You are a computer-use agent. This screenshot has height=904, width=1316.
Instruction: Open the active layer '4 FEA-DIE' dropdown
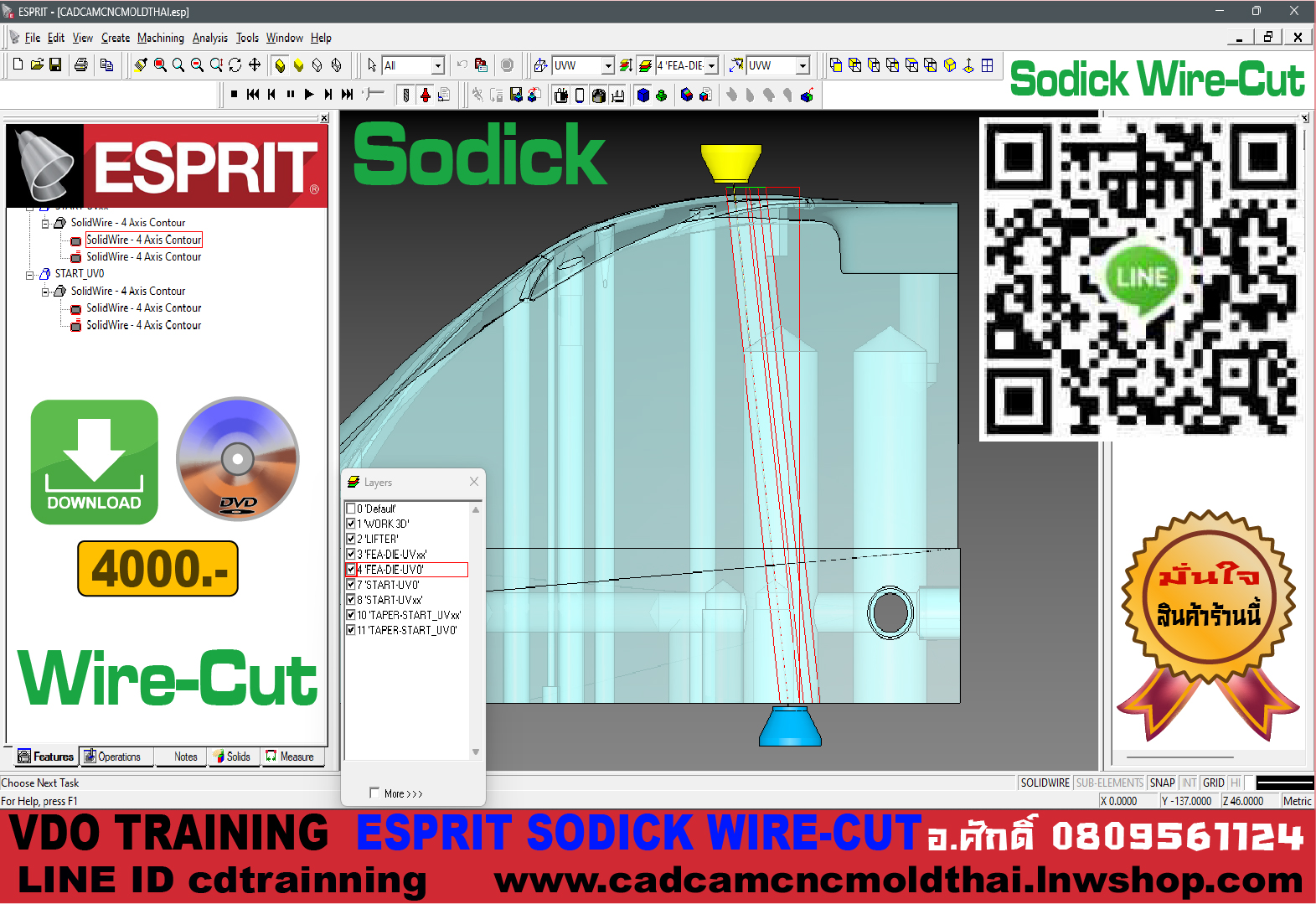pyautogui.click(x=711, y=65)
